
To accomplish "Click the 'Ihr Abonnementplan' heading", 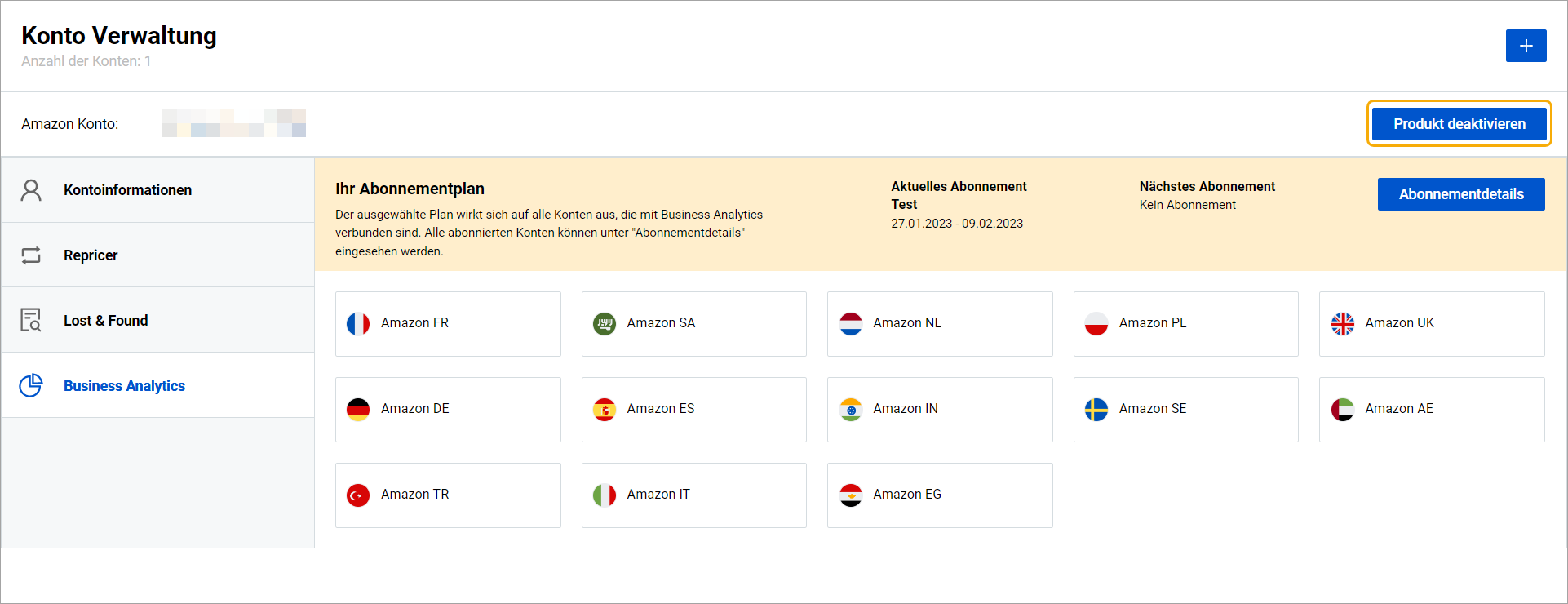I will pyautogui.click(x=410, y=189).
